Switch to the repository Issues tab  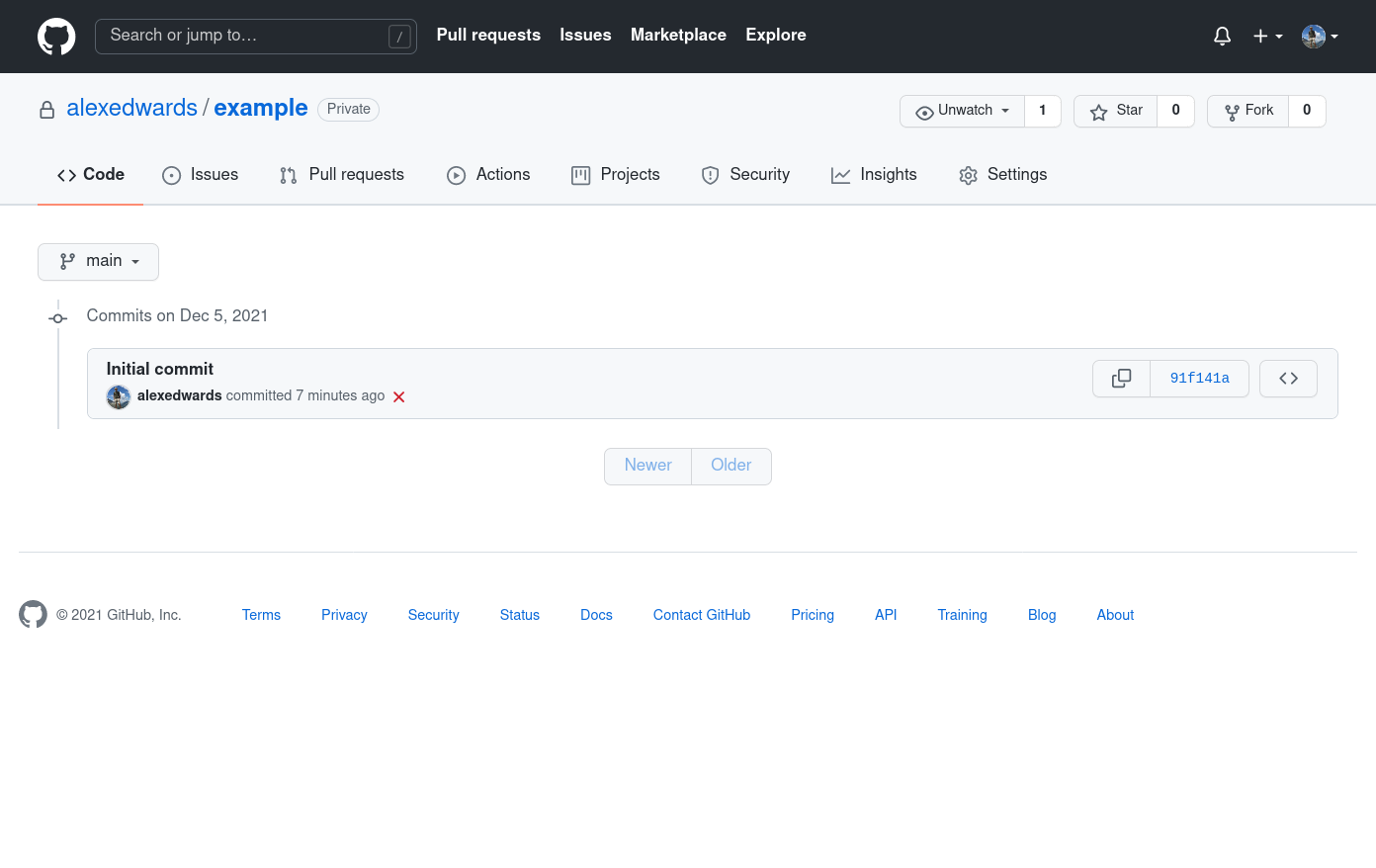click(x=201, y=175)
